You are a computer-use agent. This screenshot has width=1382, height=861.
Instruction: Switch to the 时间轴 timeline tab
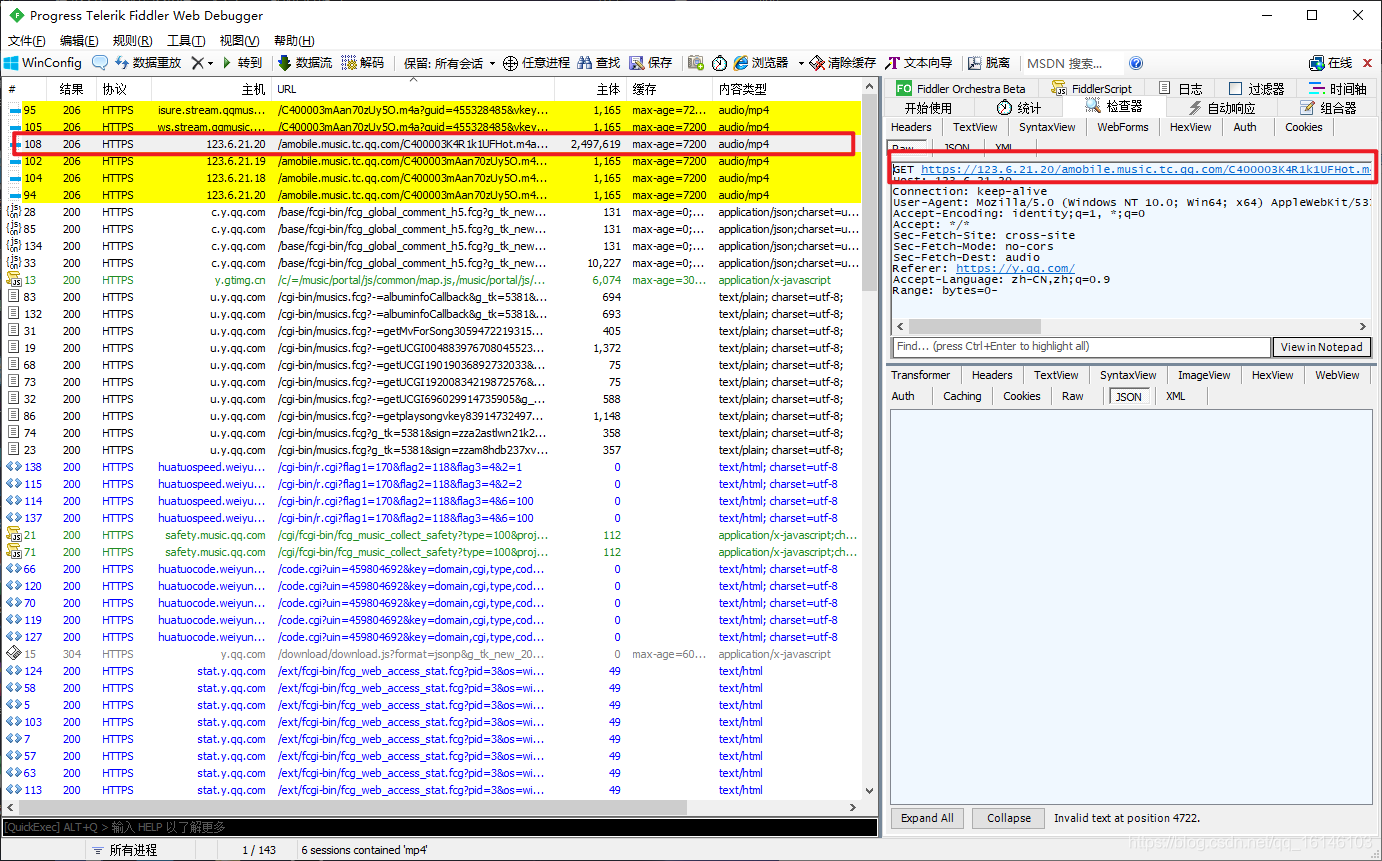point(1337,88)
